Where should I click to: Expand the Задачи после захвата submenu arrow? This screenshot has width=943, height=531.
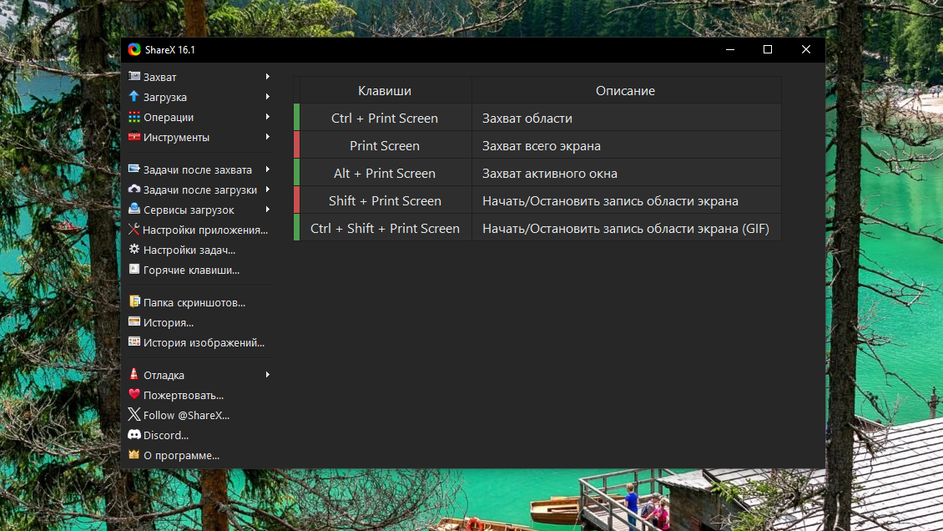click(x=268, y=169)
